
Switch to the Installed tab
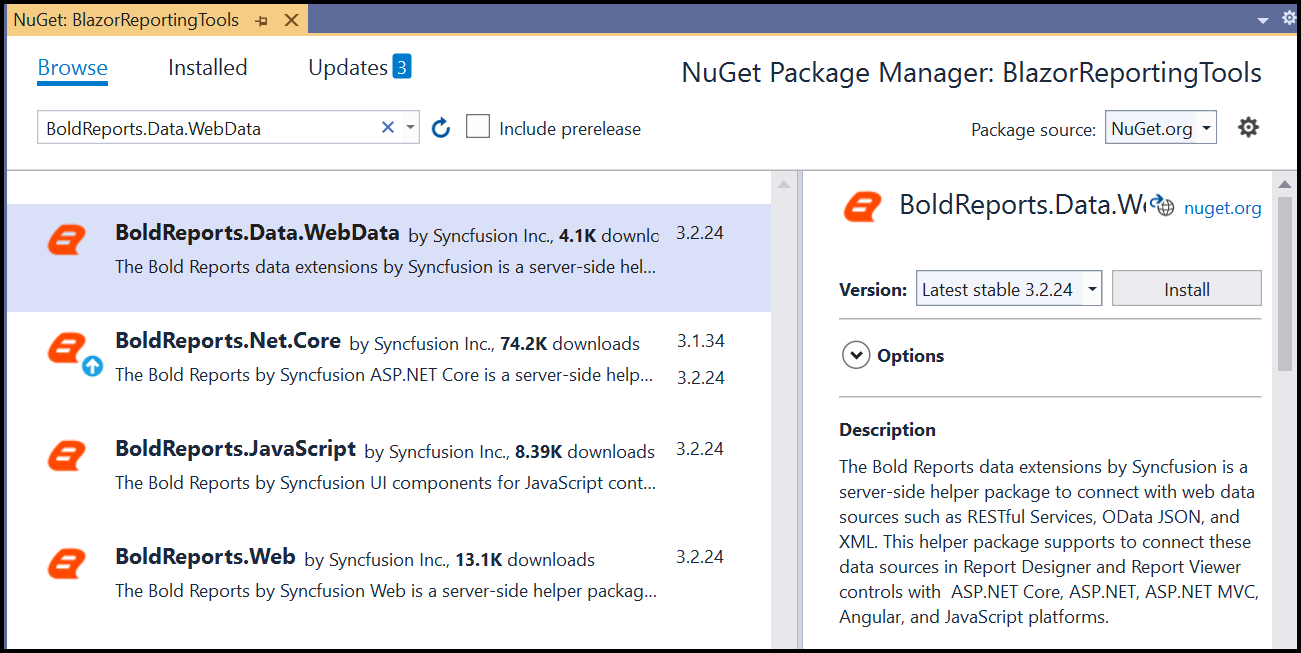click(208, 68)
